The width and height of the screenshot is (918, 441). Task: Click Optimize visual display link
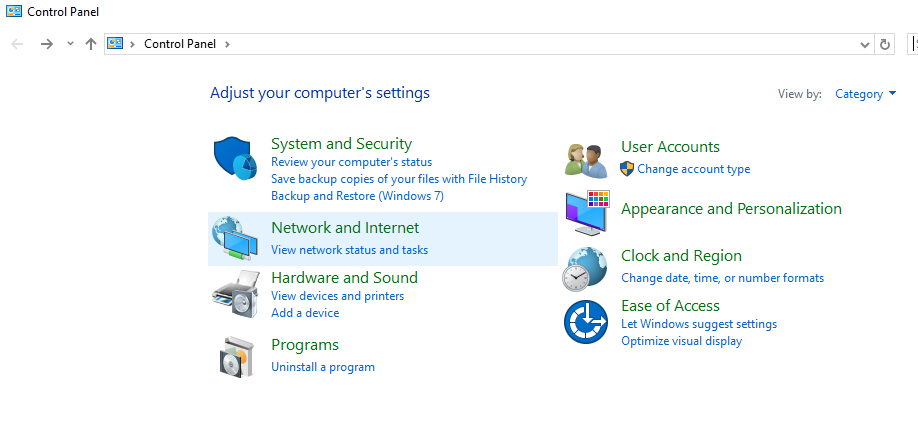tap(681, 341)
